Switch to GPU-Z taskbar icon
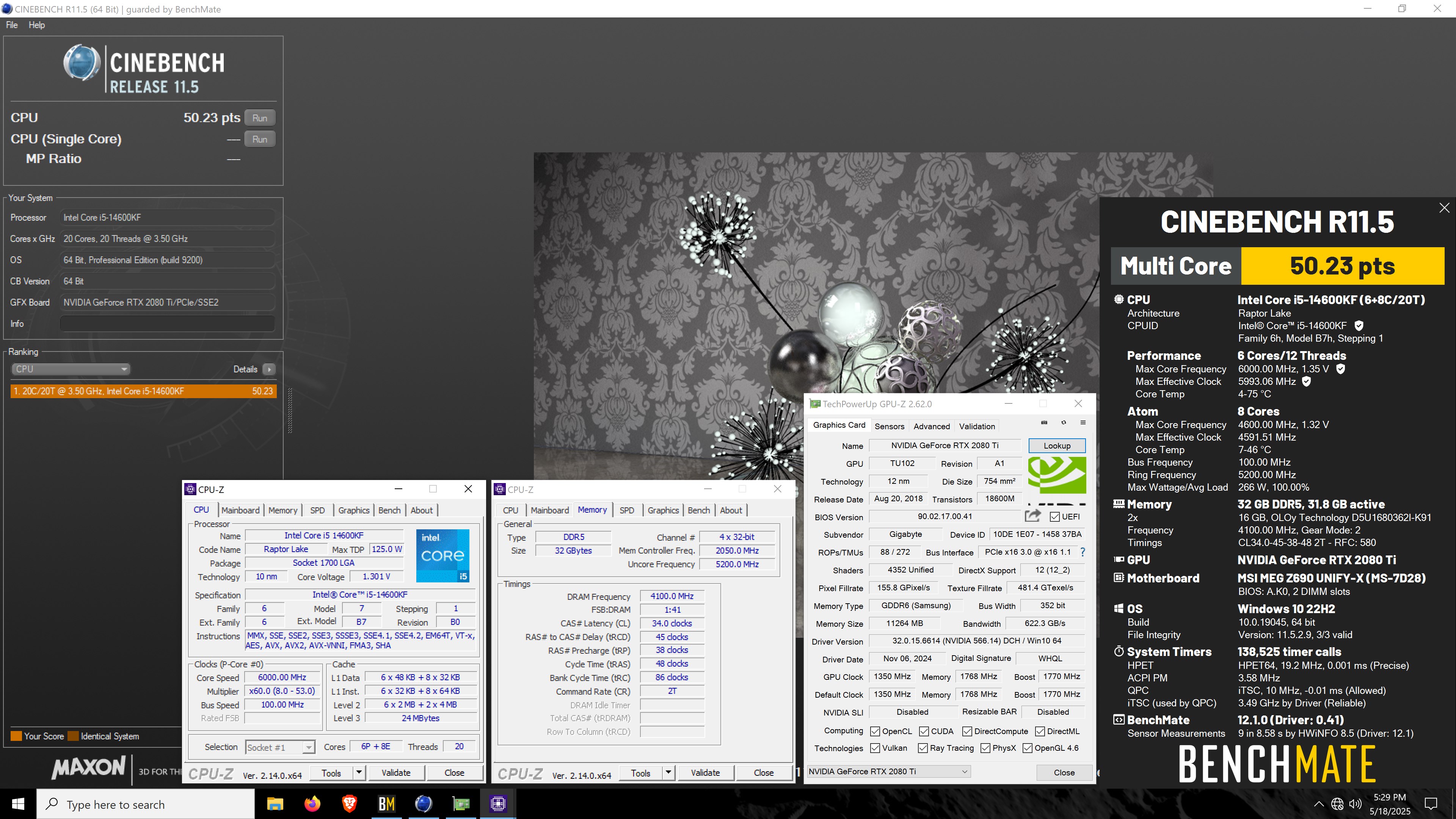Viewport: 1456px width, 819px height. (x=461, y=804)
